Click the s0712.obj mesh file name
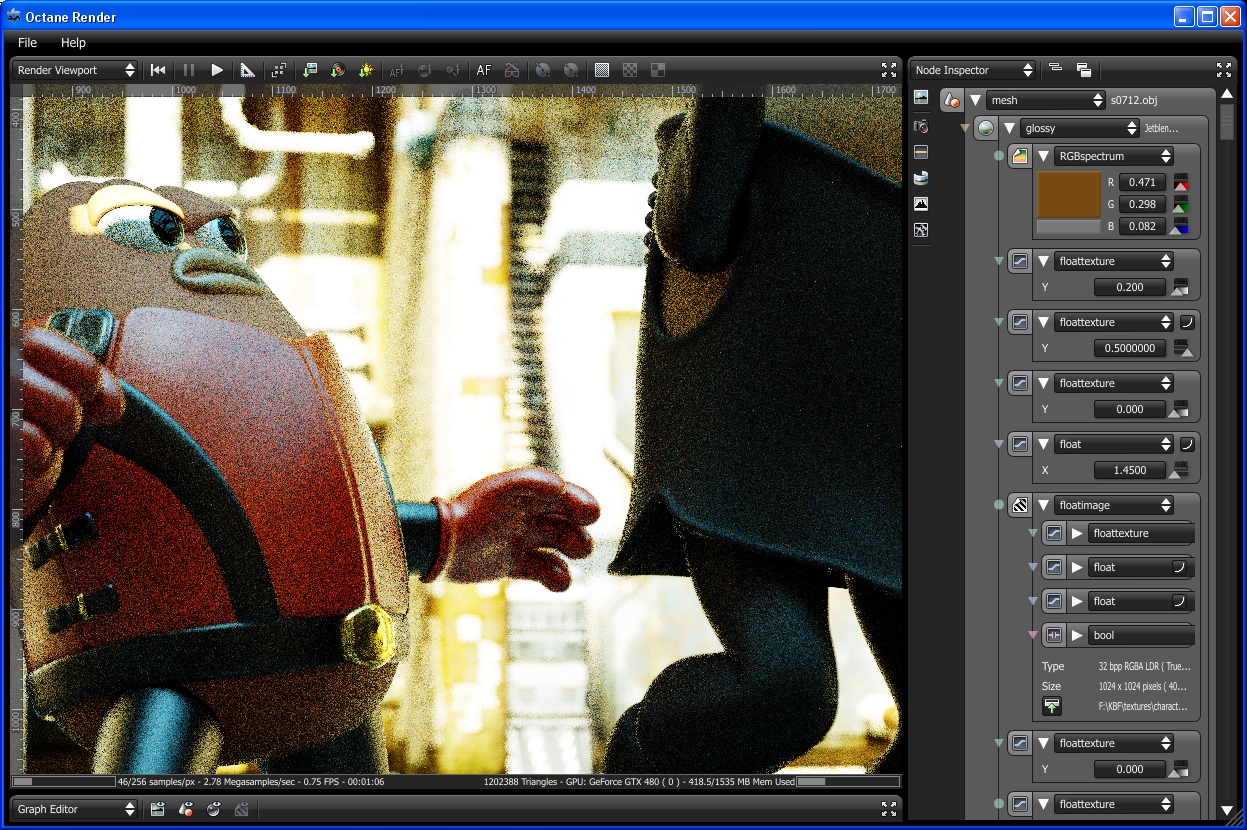 click(x=1134, y=100)
